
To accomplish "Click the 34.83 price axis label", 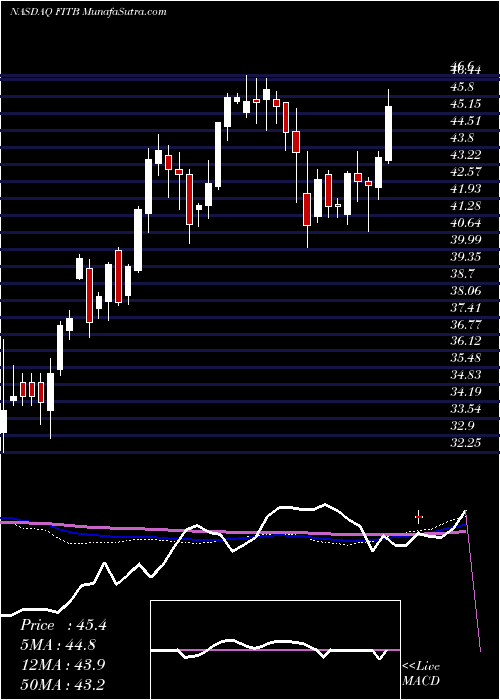I will tap(466, 375).
